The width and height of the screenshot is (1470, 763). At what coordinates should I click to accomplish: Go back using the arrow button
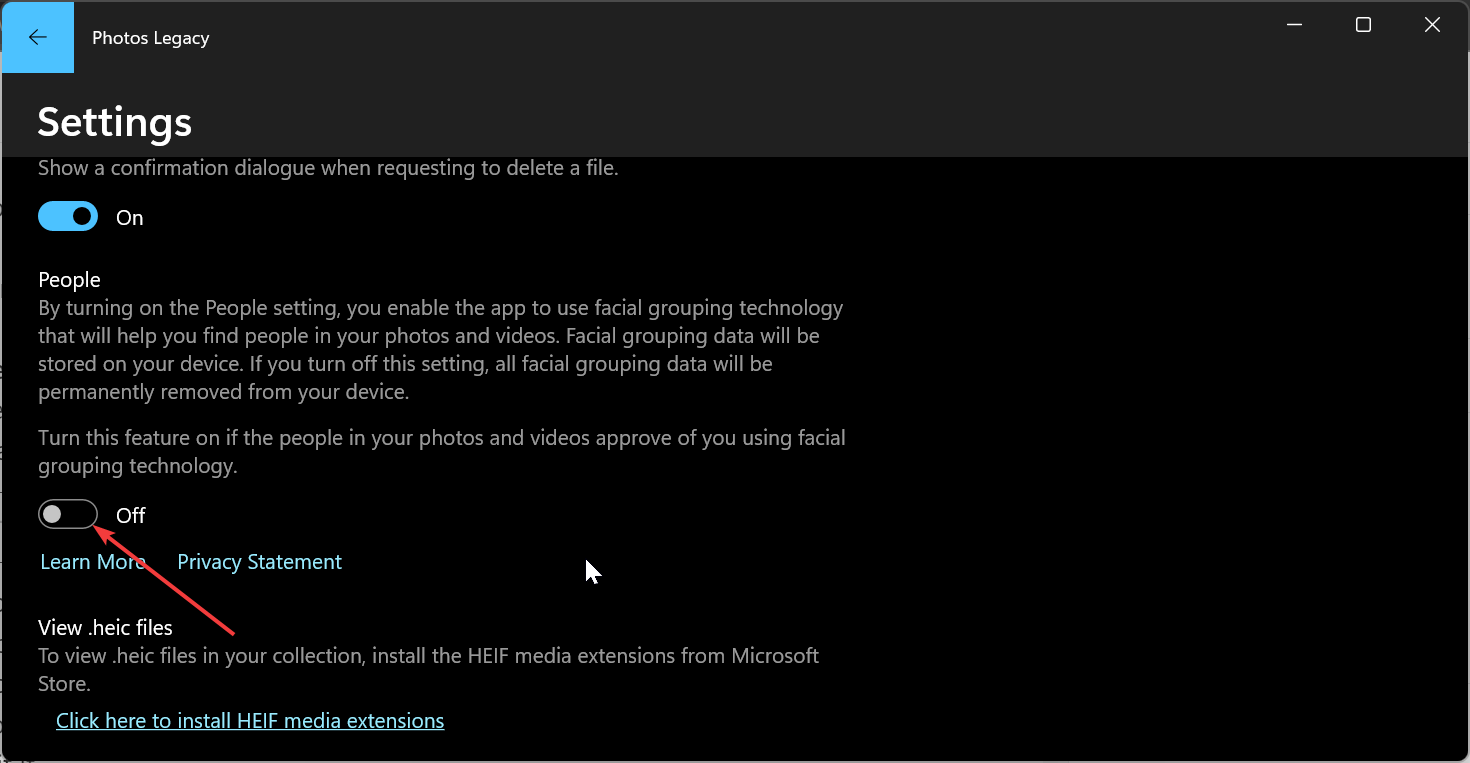(x=38, y=38)
